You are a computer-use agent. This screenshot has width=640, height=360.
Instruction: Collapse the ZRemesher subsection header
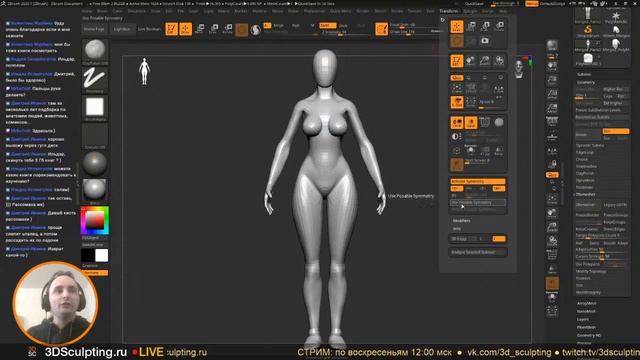pos(586,194)
